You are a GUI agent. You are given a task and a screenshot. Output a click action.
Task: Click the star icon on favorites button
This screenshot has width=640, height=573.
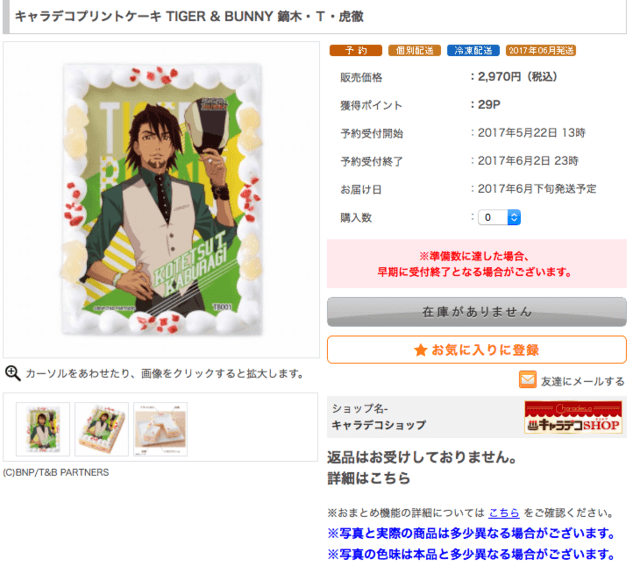pos(420,350)
